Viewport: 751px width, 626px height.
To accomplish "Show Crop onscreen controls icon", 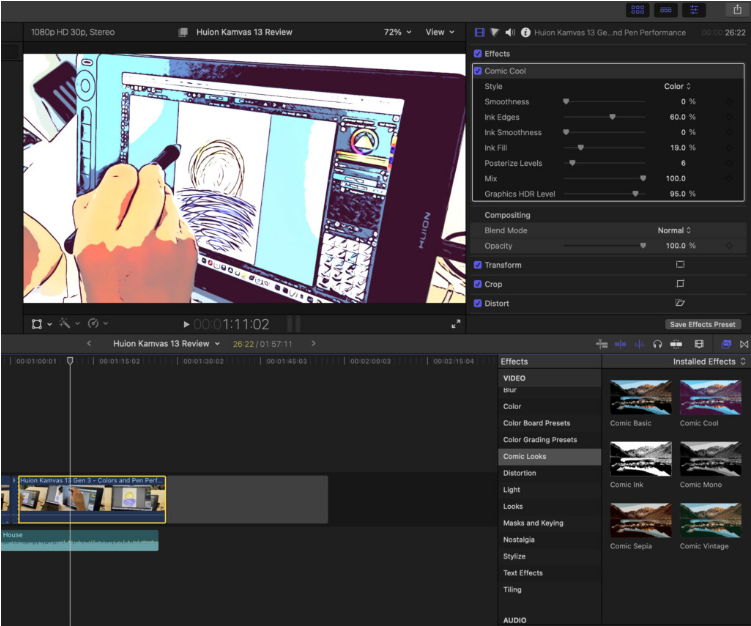I will coord(680,284).
